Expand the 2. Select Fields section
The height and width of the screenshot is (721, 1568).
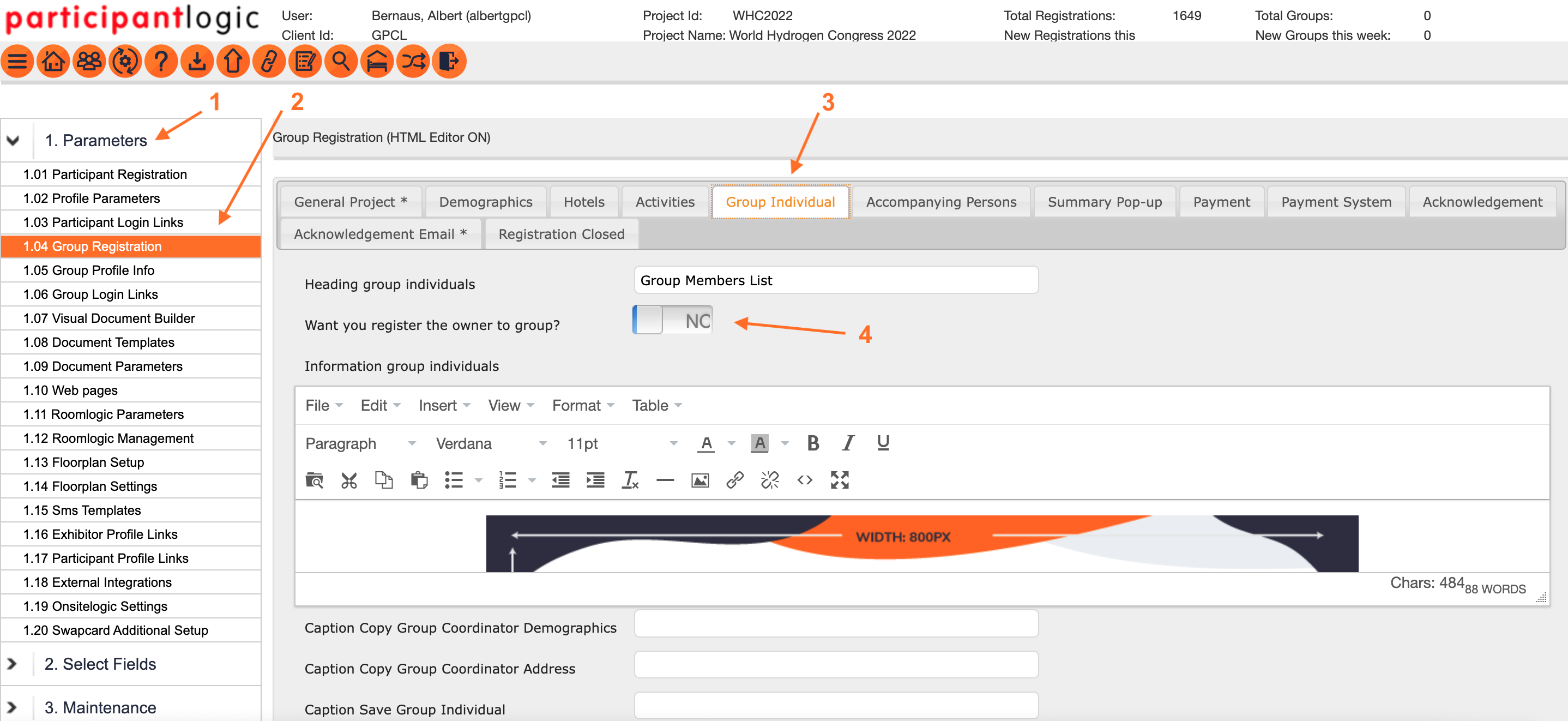pyautogui.click(x=100, y=664)
